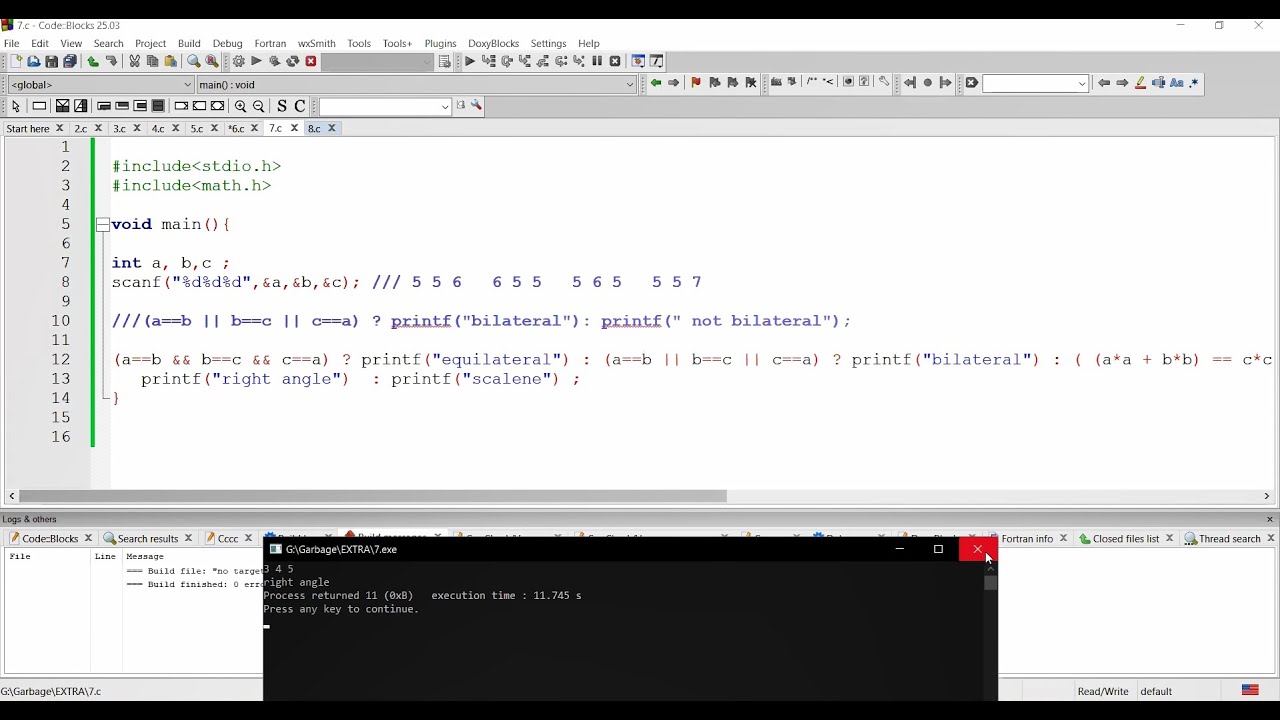Click the editor horizontal scrollbar thumb
The height and width of the screenshot is (720, 1280).
372,496
